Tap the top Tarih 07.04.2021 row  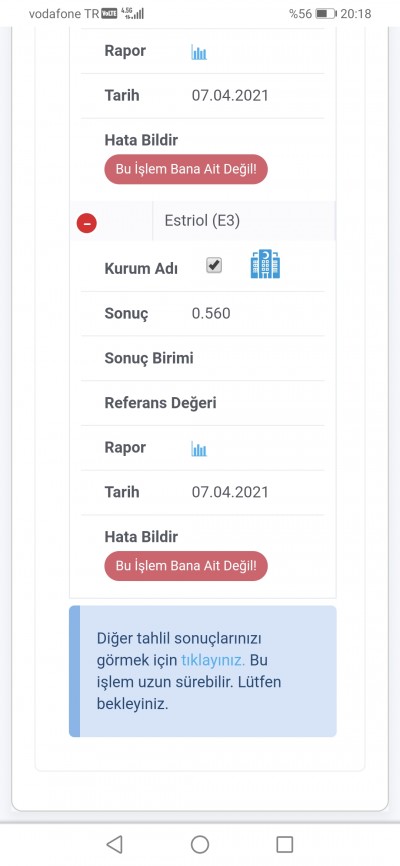203,96
